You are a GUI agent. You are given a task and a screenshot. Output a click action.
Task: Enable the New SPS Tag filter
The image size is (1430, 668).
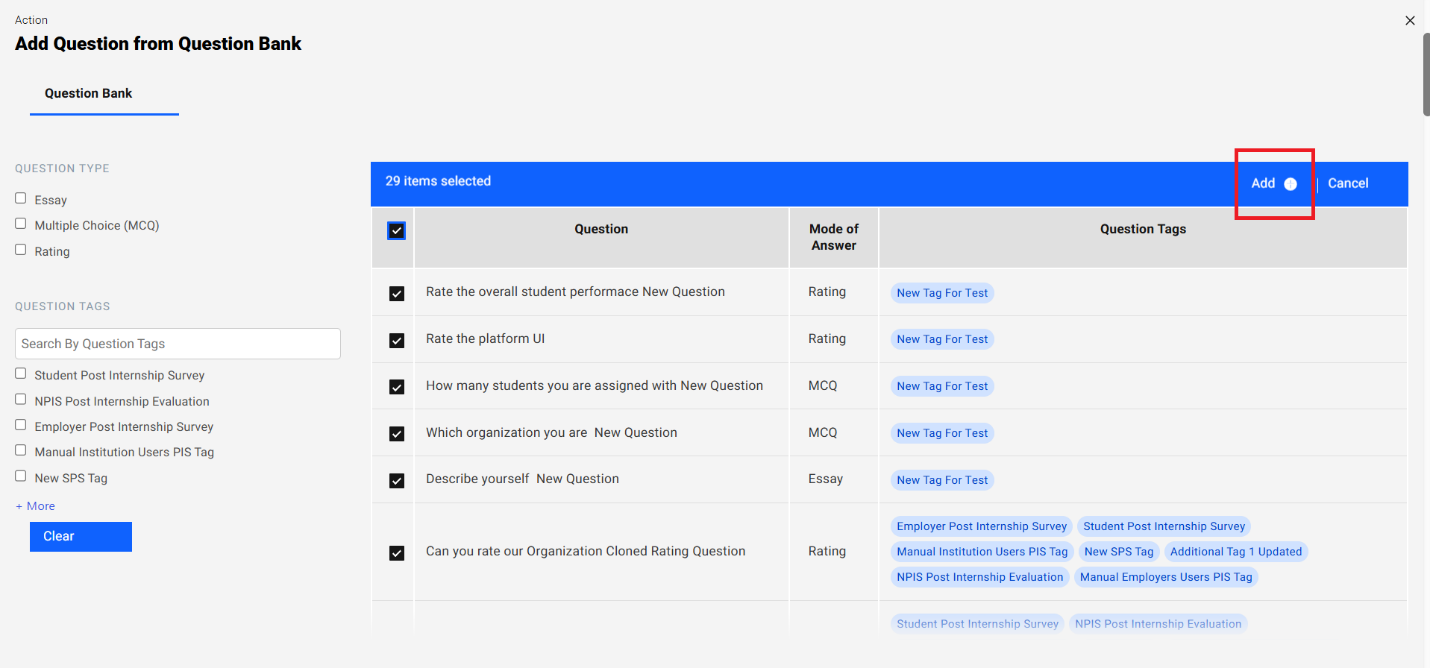(x=21, y=477)
